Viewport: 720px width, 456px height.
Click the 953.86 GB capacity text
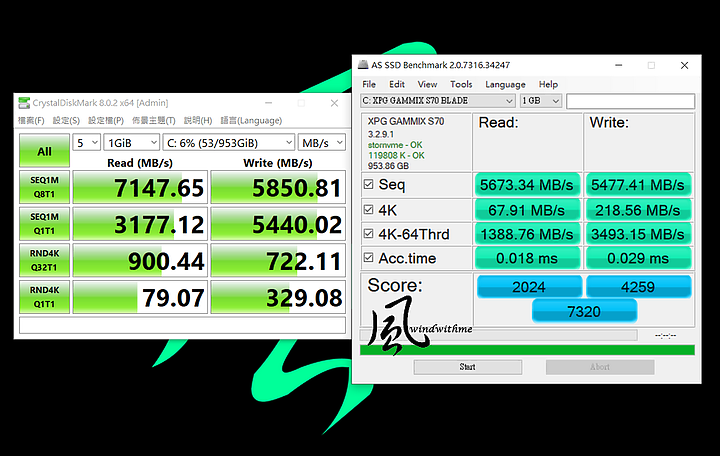(x=388, y=166)
